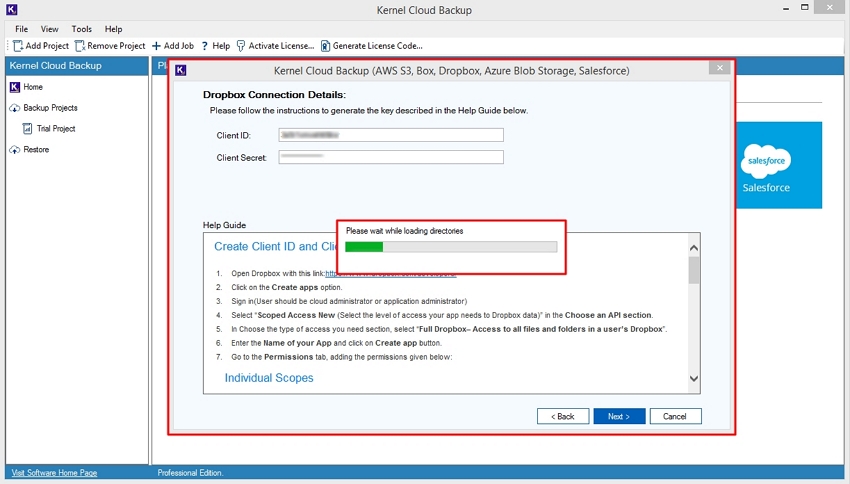Click the 'Enter the Name of your App' step
Viewport: 850px width, 484px height.
click(337, 343)
